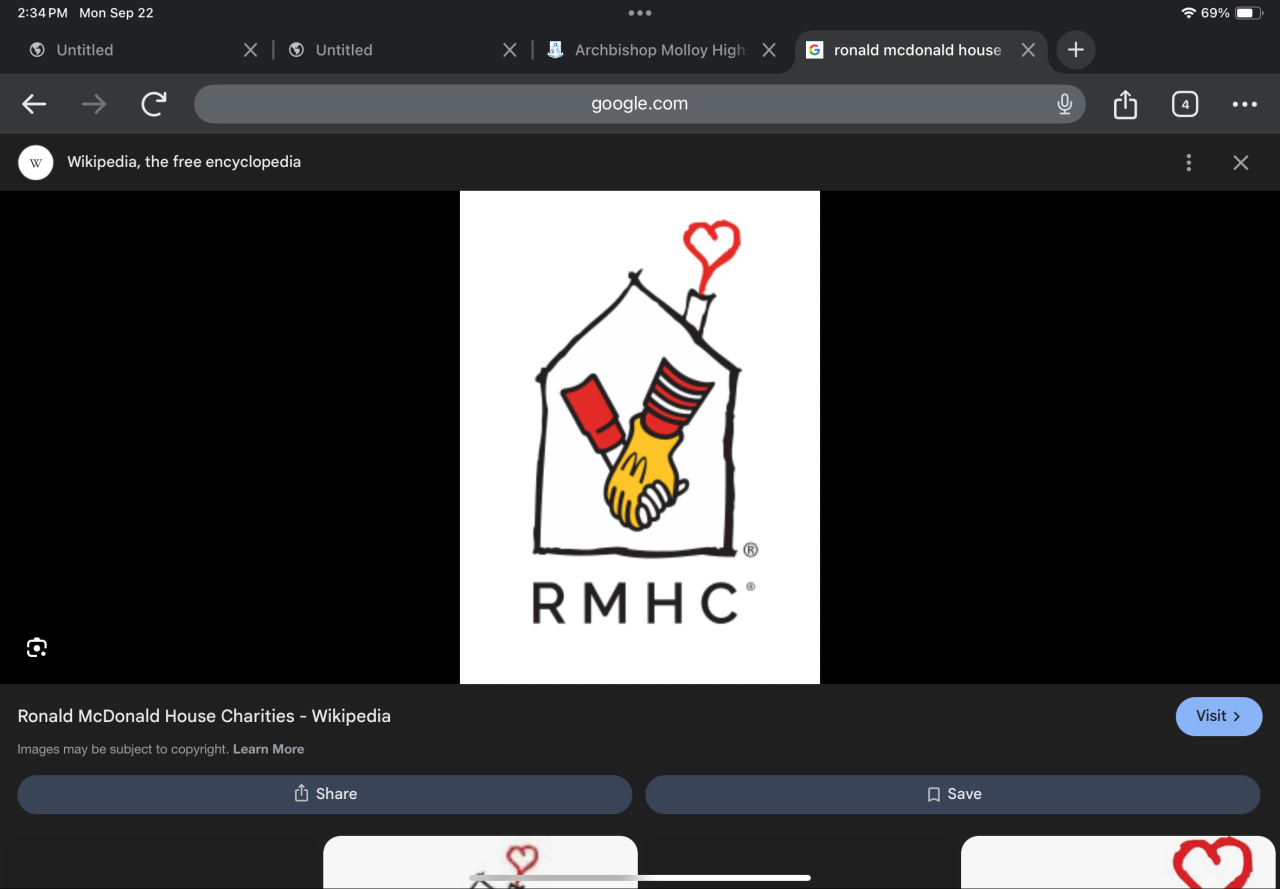1280x889 pixels.
Task: Tap the 'Mon Sep 22' date
Action: tap(116, 13)
